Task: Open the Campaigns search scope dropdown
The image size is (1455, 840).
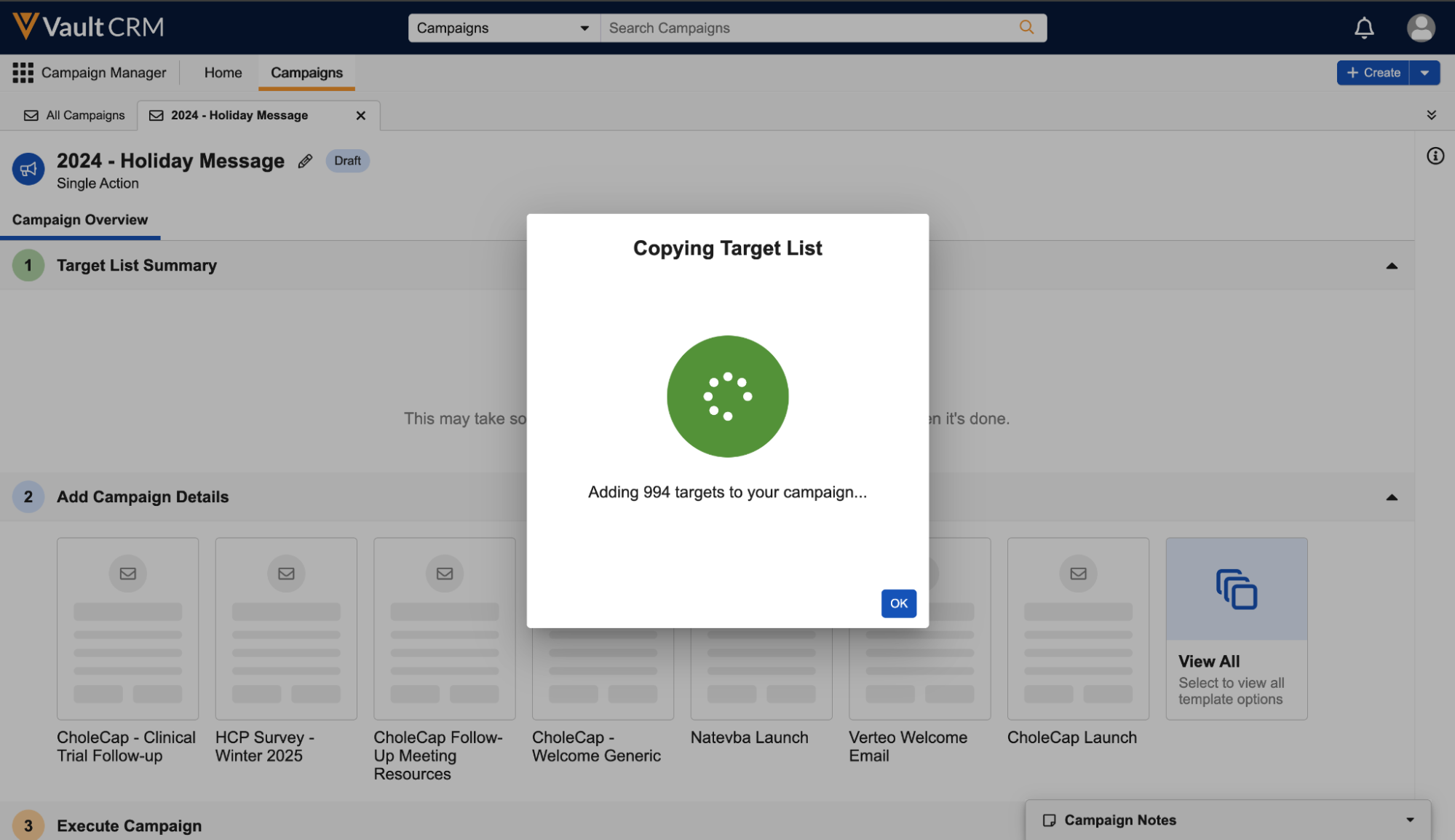Action: pos(503,28)
